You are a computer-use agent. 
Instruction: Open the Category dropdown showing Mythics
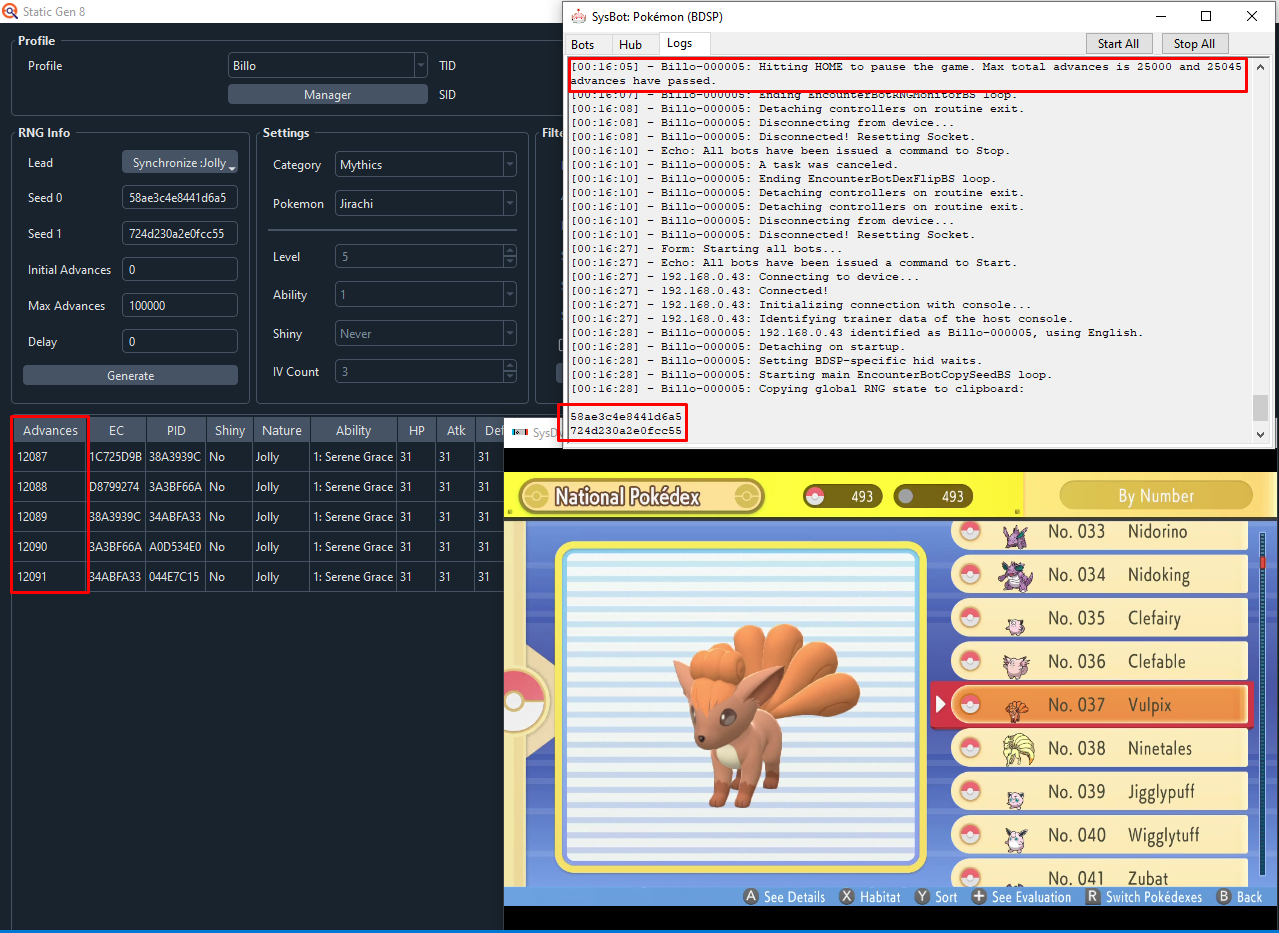tap(426, 165)
